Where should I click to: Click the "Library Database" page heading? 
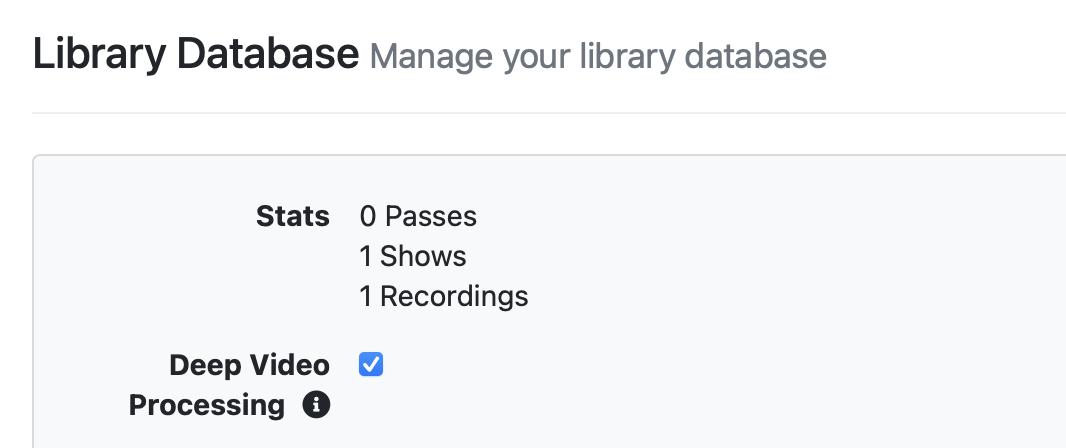[196, 54]
